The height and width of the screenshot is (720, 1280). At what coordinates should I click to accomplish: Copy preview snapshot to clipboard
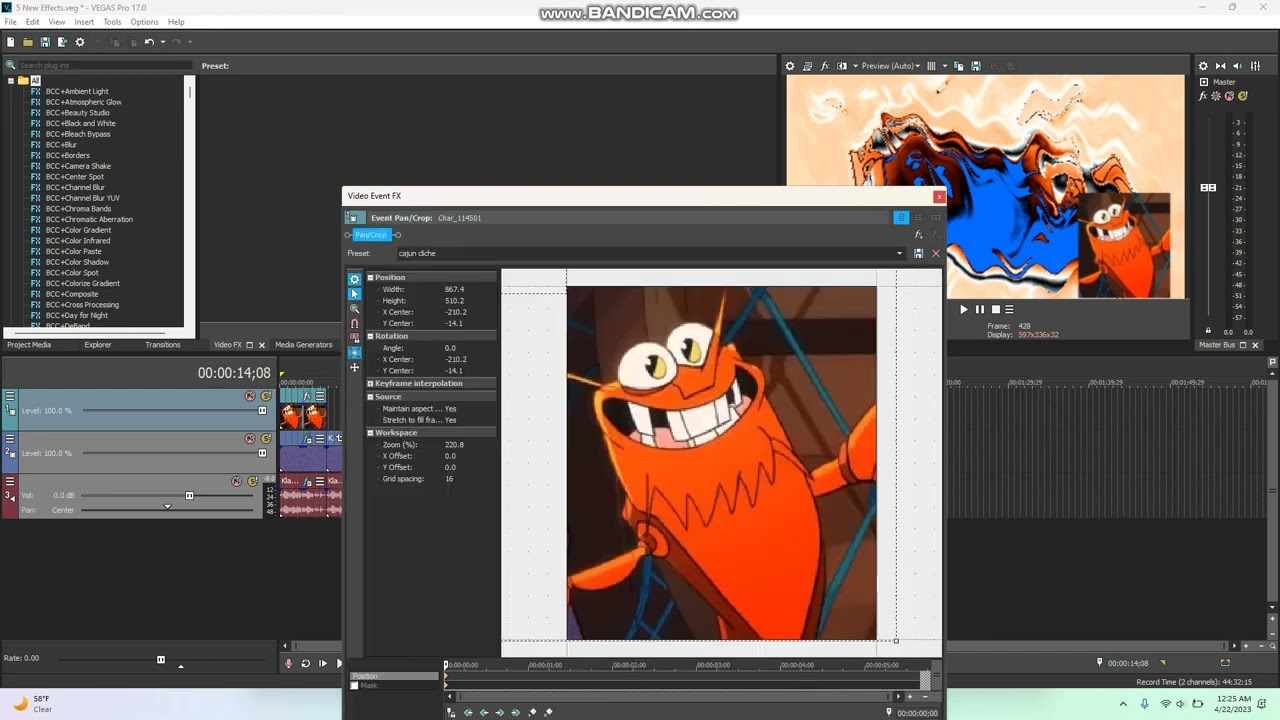coord(959,66)
